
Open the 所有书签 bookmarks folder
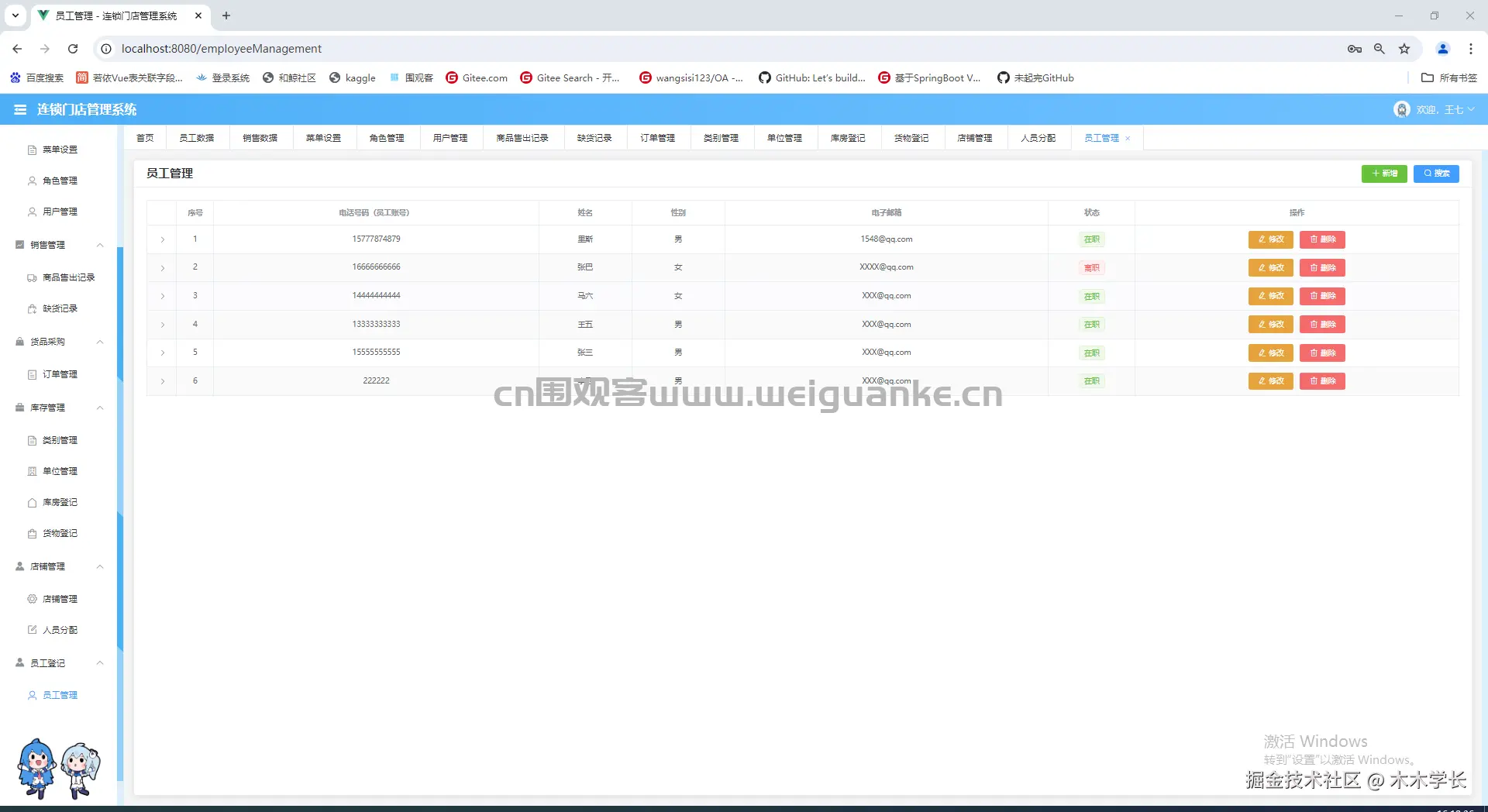click(1449, 77)
